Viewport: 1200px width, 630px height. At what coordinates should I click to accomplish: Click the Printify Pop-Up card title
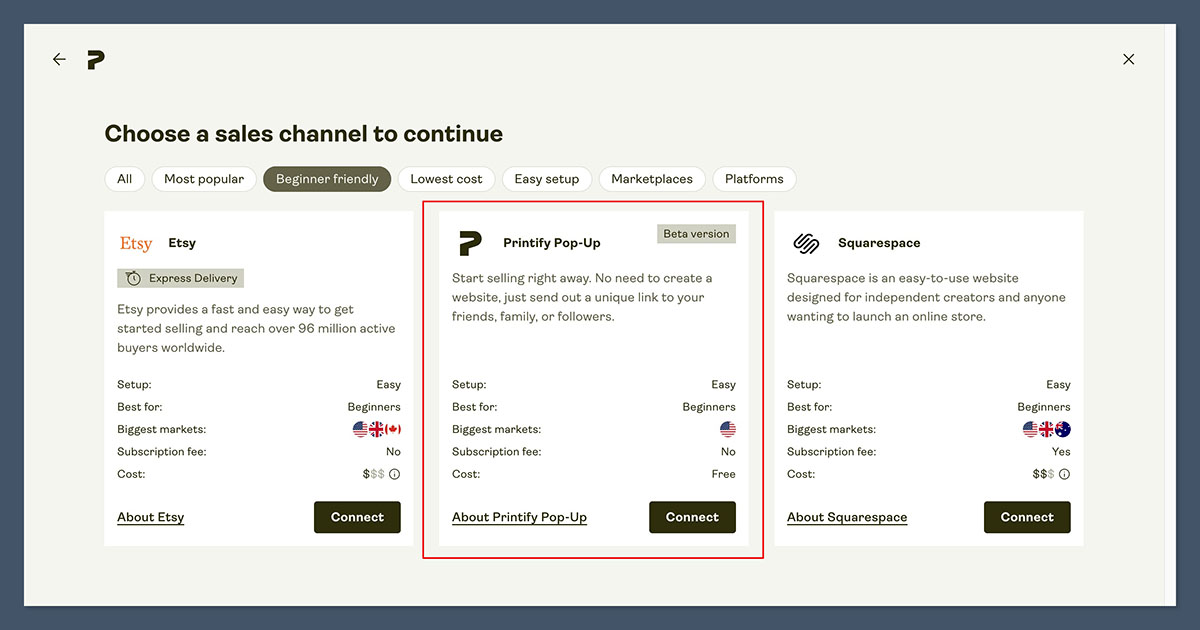[x=552, y=243]
